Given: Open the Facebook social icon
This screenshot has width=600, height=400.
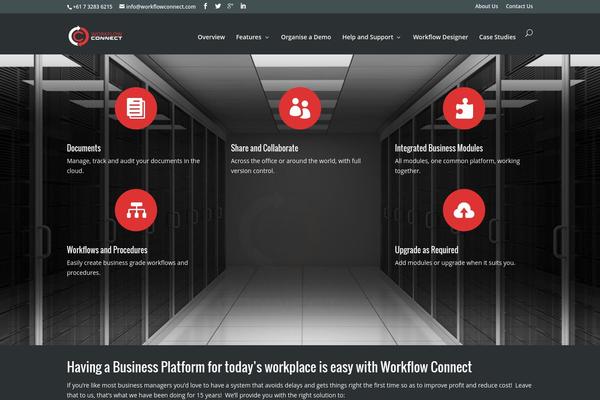Looking at the screenshot, I should [205, 6].
